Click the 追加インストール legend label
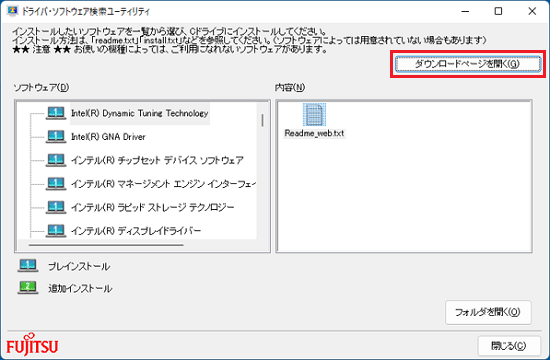550x360 pixels. [80, 288]
